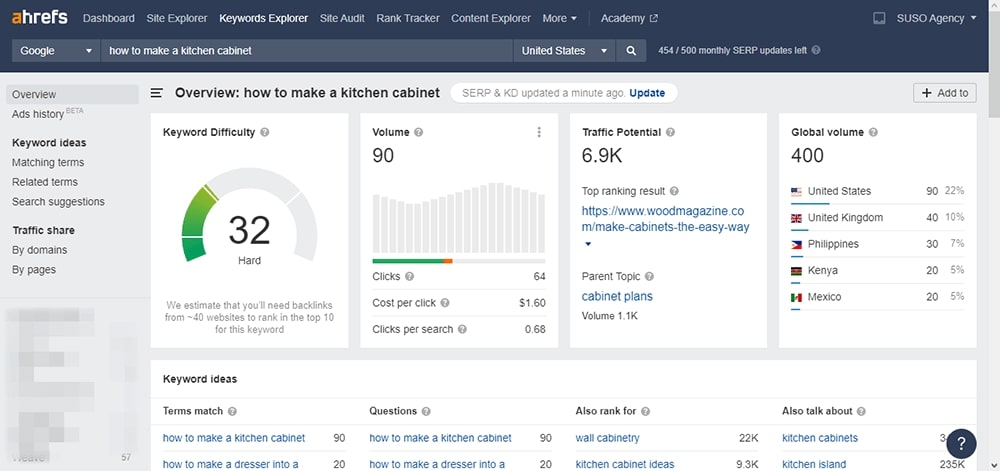The image size is (1000, 471).
Task: Open Search suggestions in sidebar
Action: [58, 202]
